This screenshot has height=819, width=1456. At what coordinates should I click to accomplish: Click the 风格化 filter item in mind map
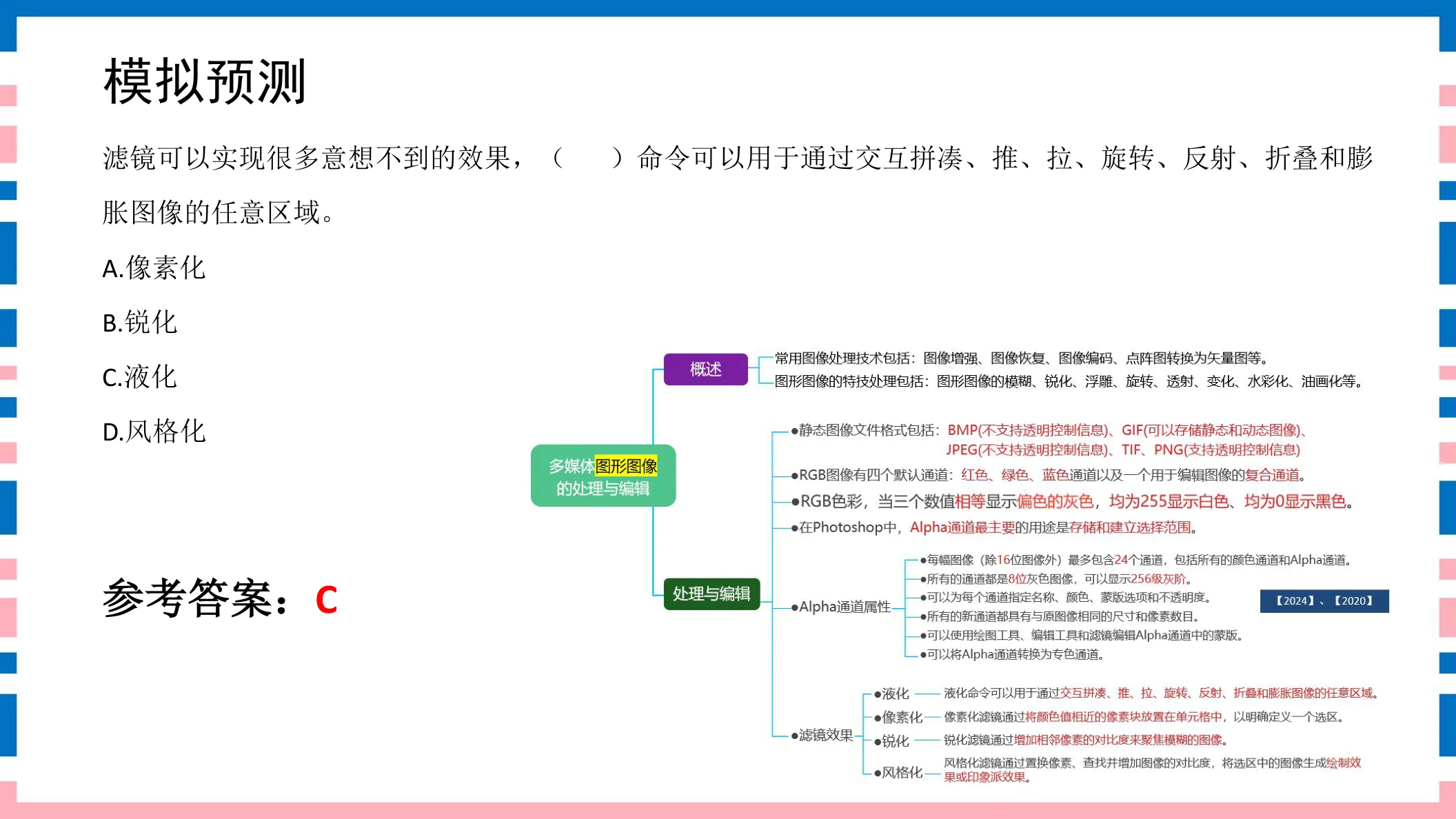(898, 772)
